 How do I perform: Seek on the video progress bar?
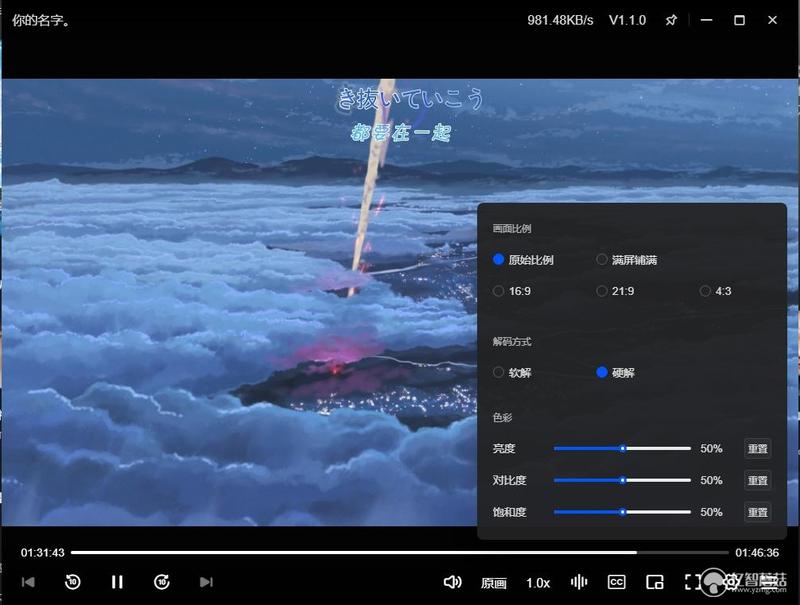coord(399,552)
